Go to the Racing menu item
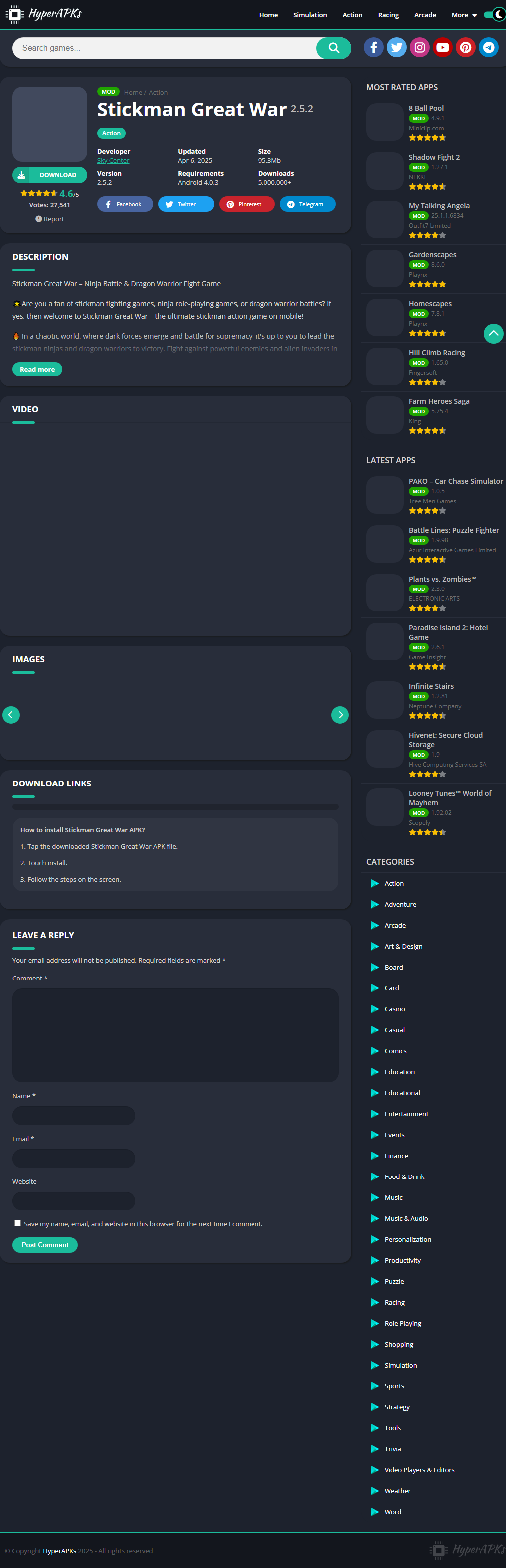 coord(388,15)
